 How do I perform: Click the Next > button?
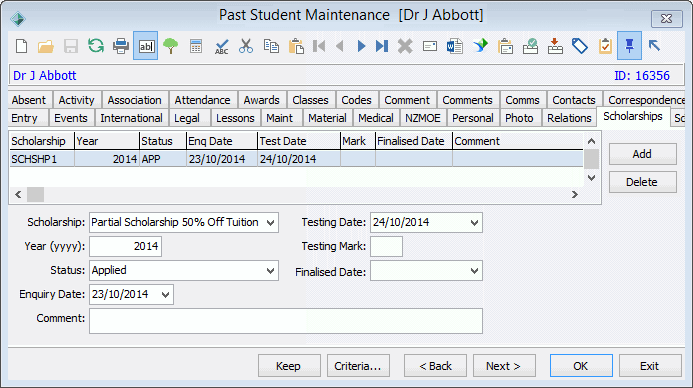pos(504,366)
